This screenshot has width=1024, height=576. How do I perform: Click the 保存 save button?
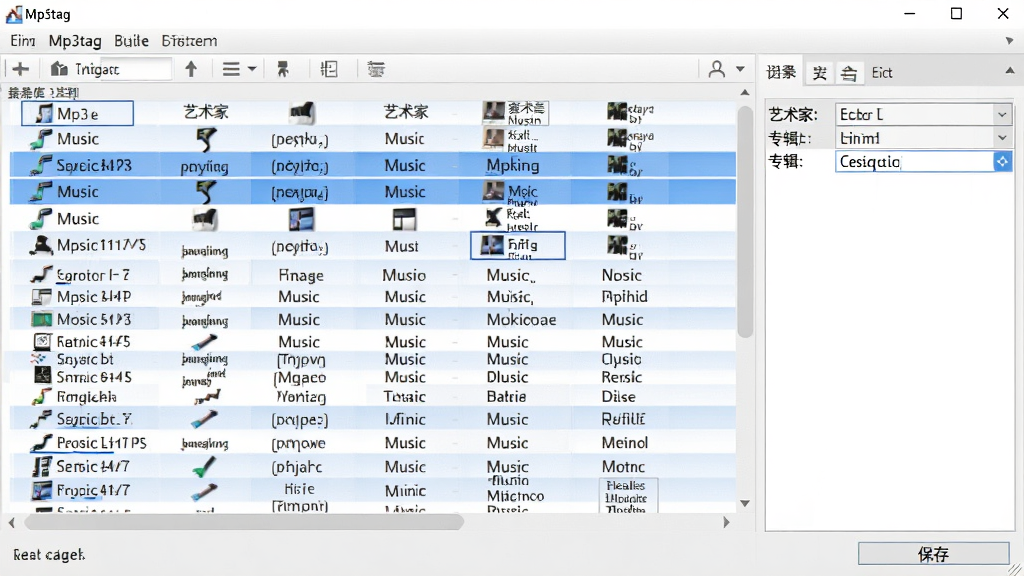933,554
